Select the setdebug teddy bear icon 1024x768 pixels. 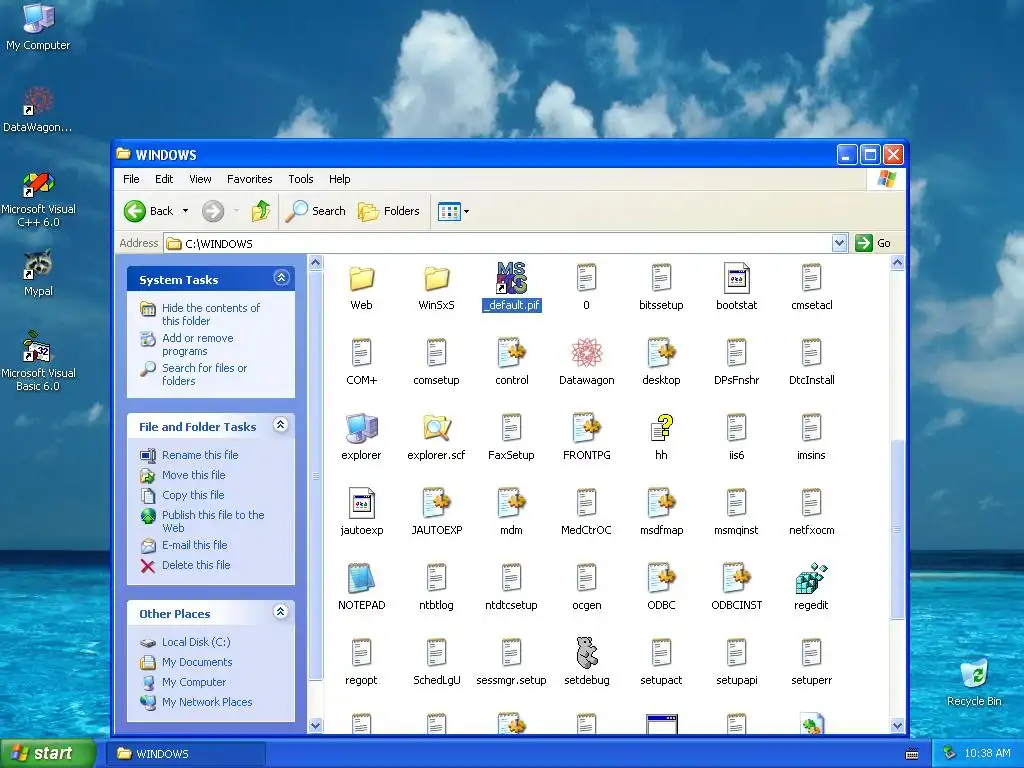pyautogui.click(x=586, y=661)
